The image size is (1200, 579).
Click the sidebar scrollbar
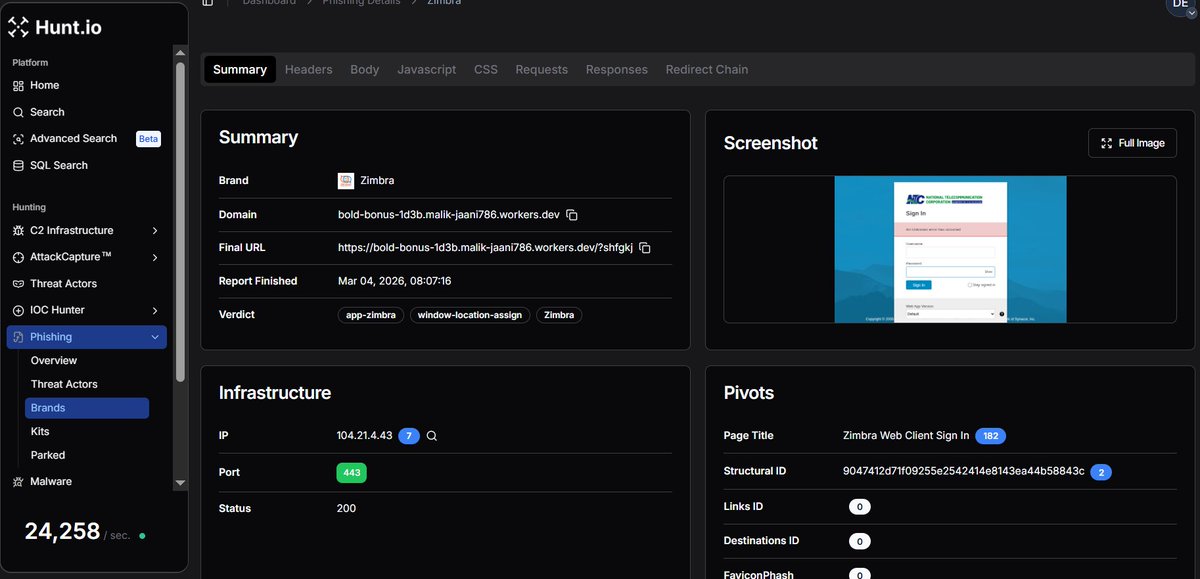181,220
